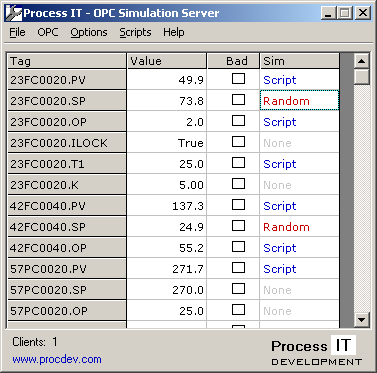Select the Script sim cell for 57PC0020.PV
The width and height of the screenshot is (377, 373).
299,268
